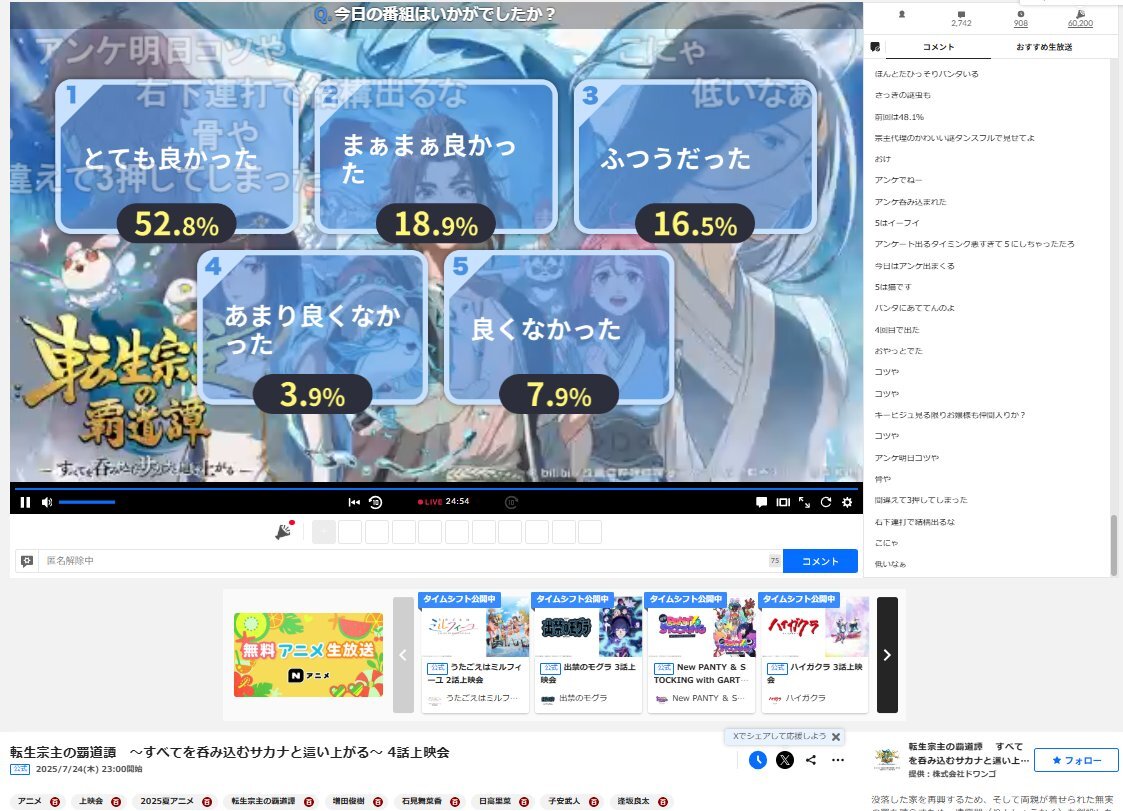This screenshot has height=811, width=1123.
Task: Show previous carousel items with left arrow
Action: pos(403,655)
